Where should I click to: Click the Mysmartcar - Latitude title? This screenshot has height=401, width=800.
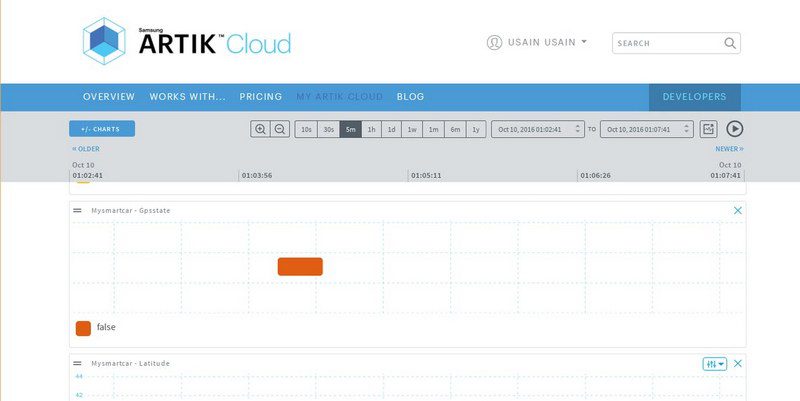click(131, 363)
